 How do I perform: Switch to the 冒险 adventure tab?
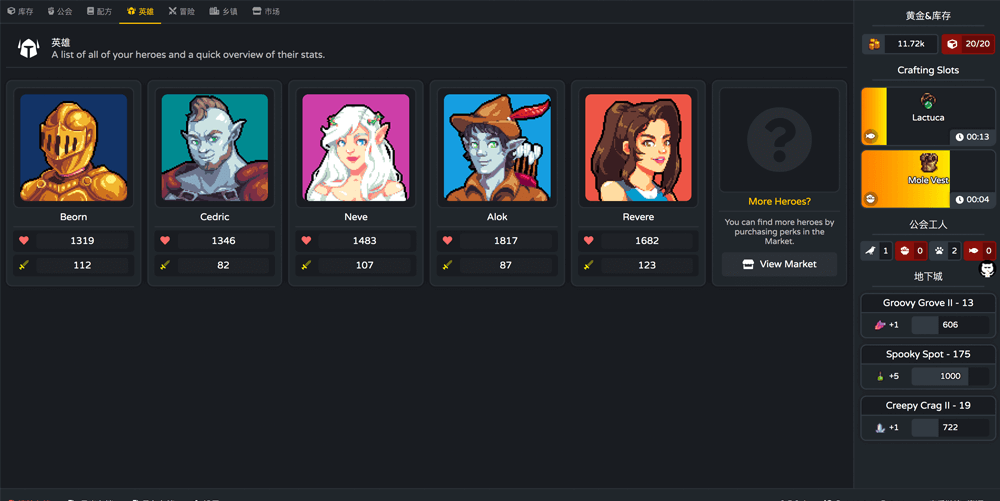pos(182,11)
